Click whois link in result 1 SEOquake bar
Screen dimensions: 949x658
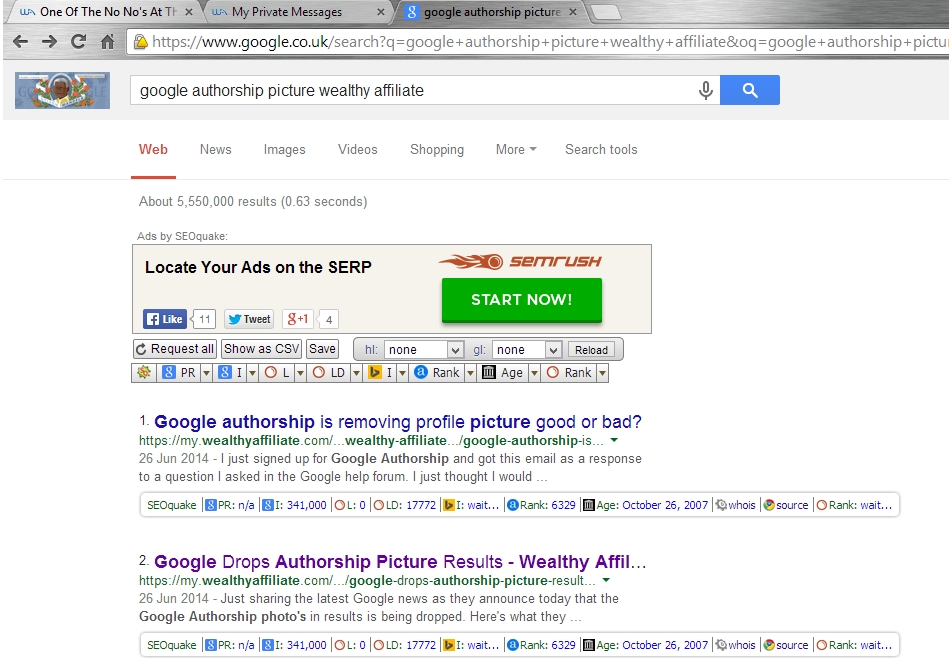coord(735,505)
